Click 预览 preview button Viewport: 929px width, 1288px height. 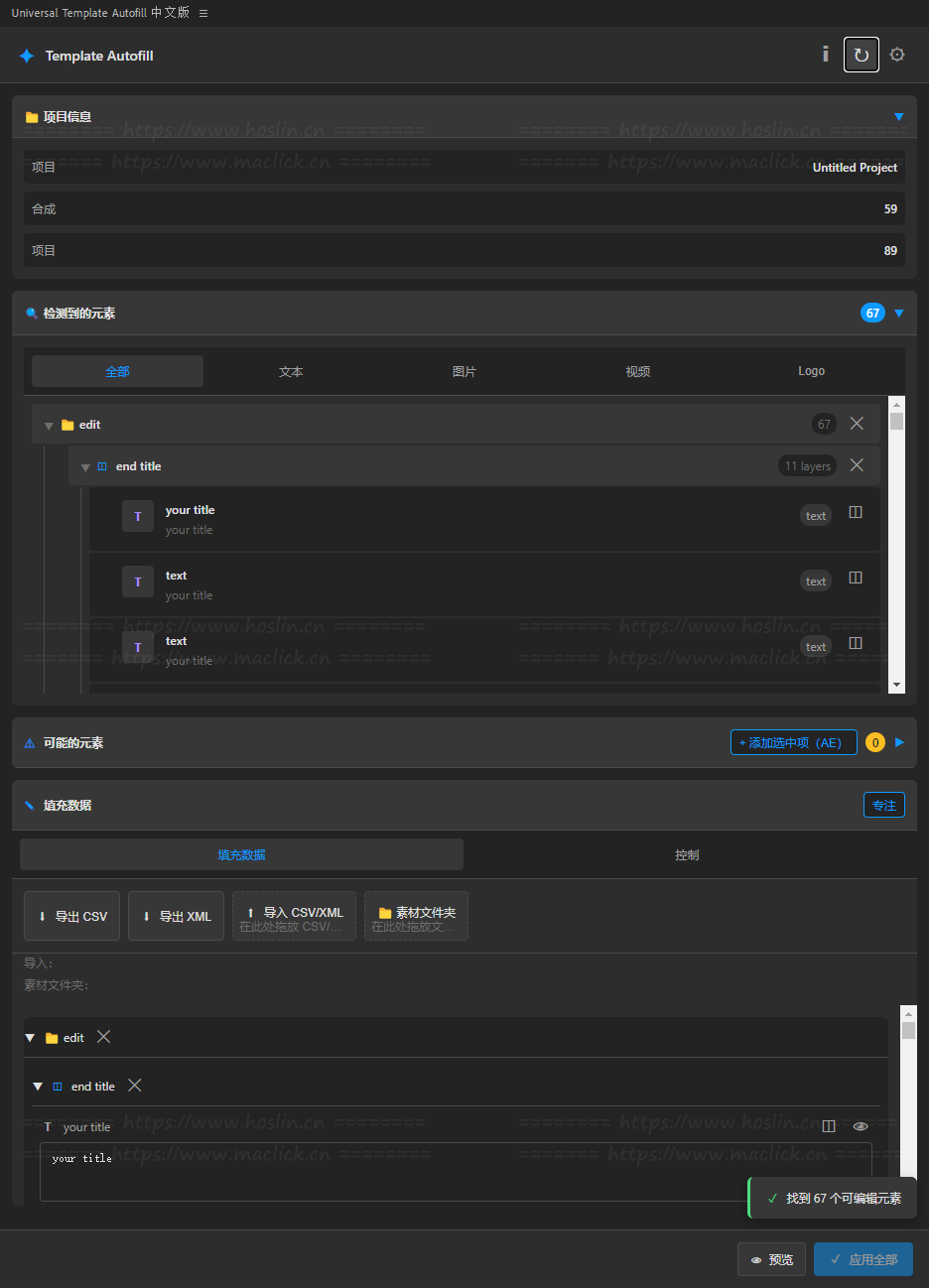pos(771,1259)
